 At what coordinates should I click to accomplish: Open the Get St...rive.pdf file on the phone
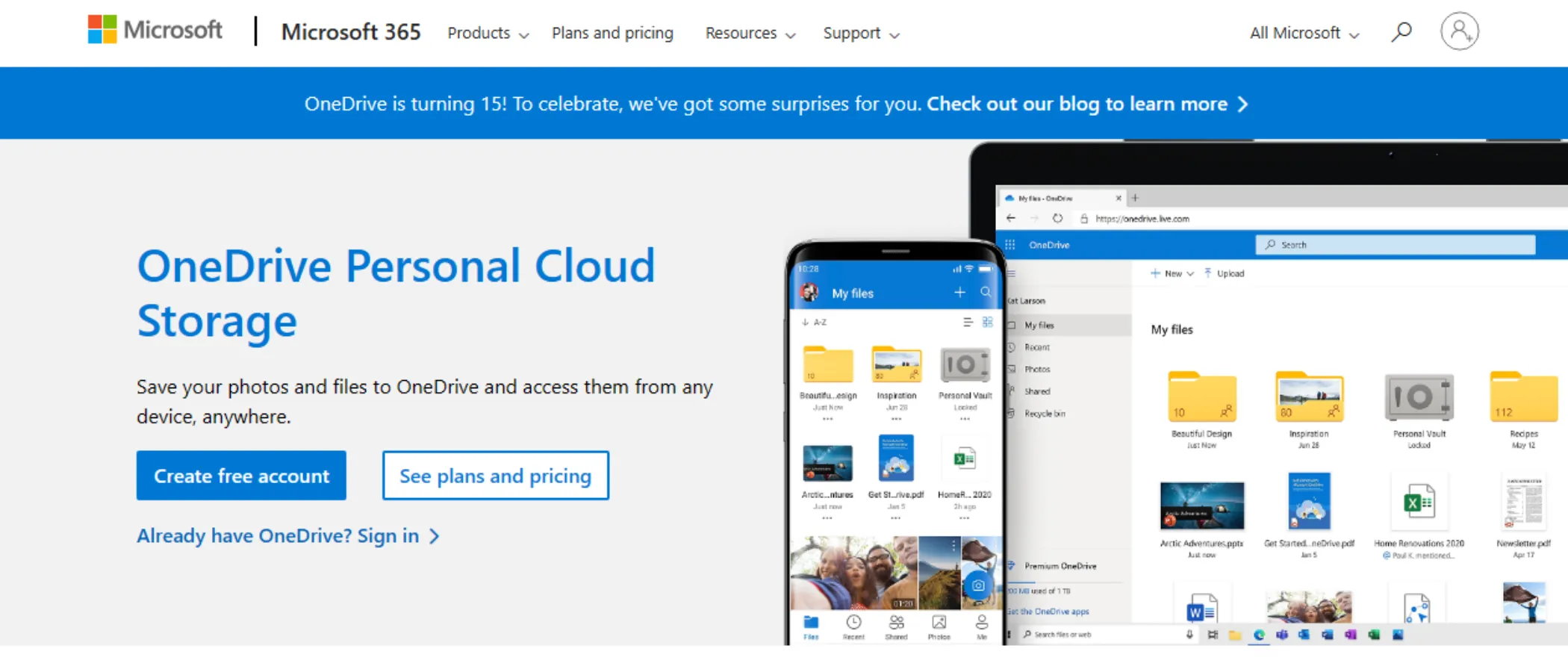point(896,458)
